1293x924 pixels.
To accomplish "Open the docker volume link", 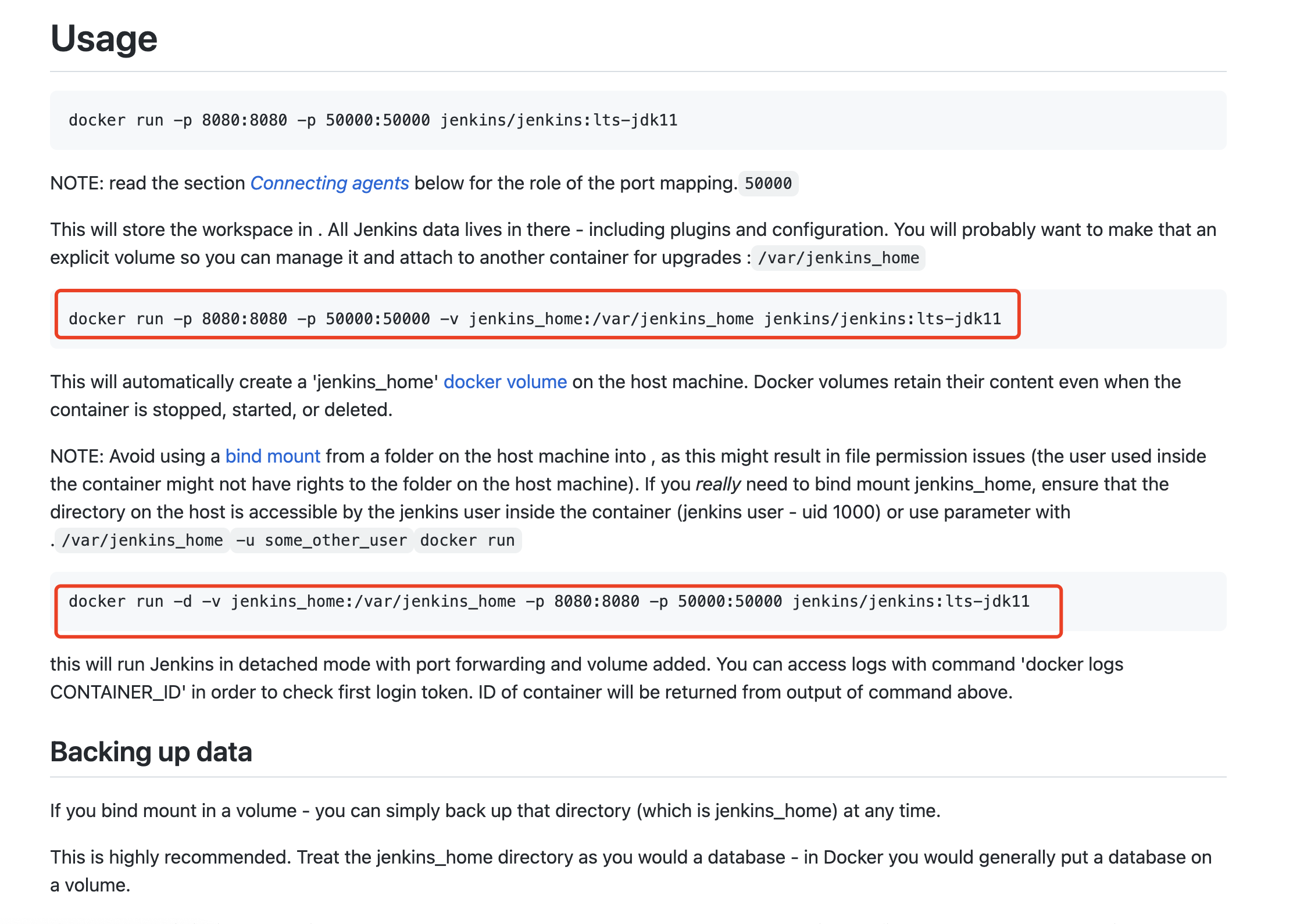I will pos(505,382).
